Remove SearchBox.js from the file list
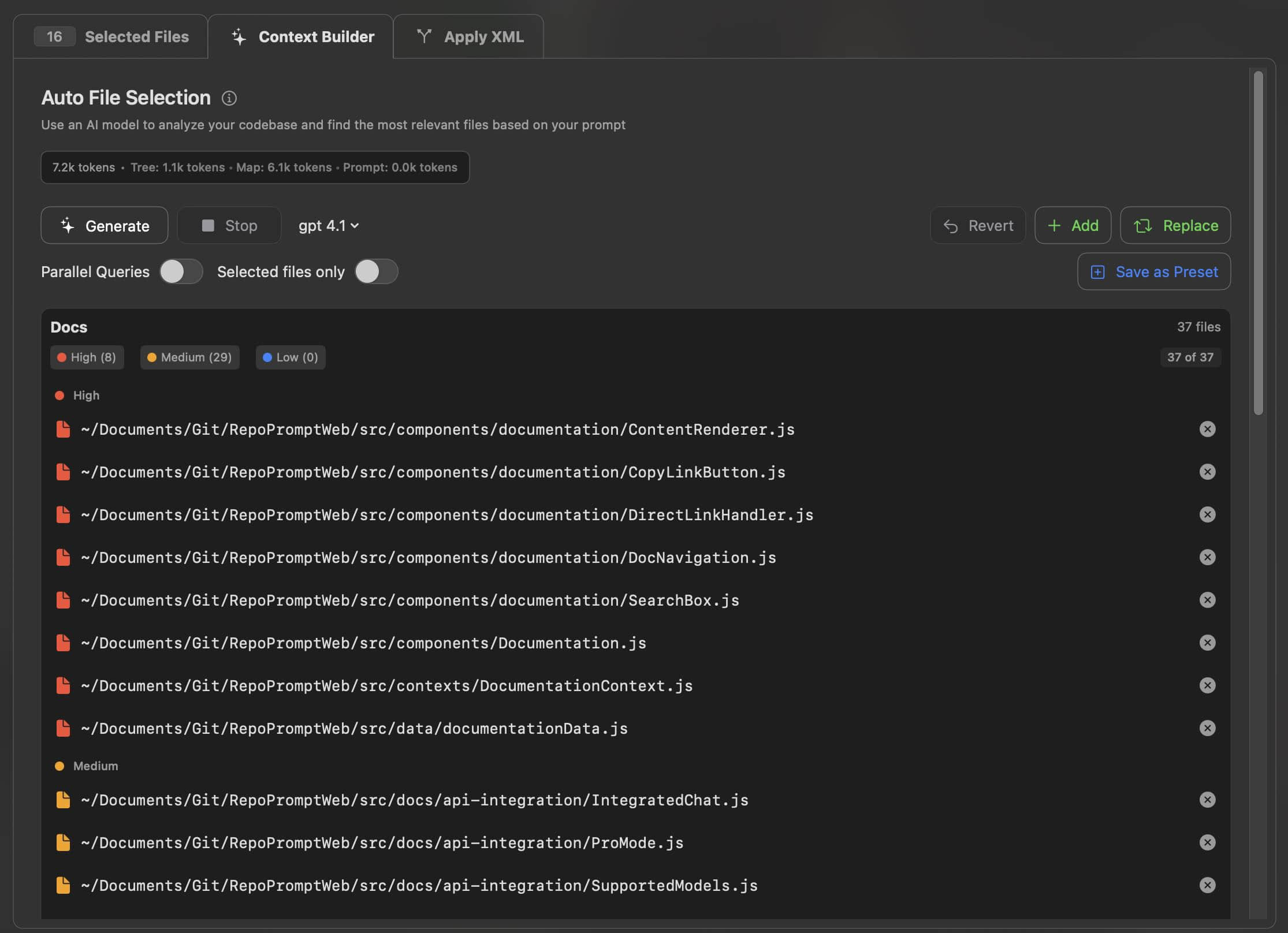Screen dimensions: 1288x933 (x=1207, y=600)
